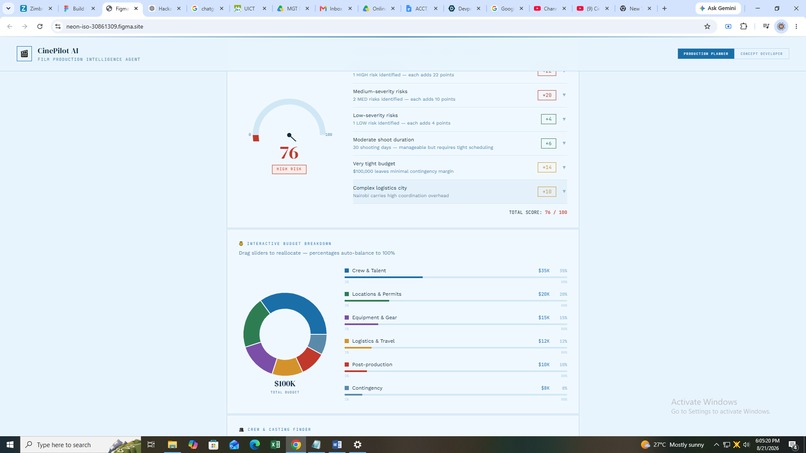The height and width of the screenshot is (453, 806).
Task: Open Excel from the taskbar
Action: click(275, 445)
